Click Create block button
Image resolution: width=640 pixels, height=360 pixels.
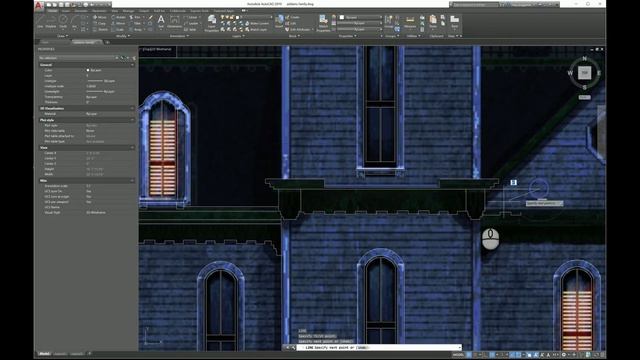292,18
